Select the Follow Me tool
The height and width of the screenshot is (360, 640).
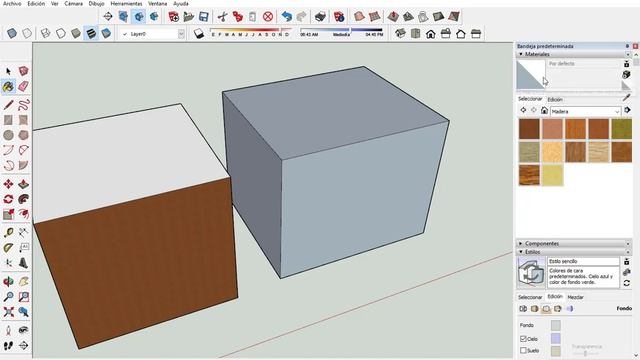(24, 199)
